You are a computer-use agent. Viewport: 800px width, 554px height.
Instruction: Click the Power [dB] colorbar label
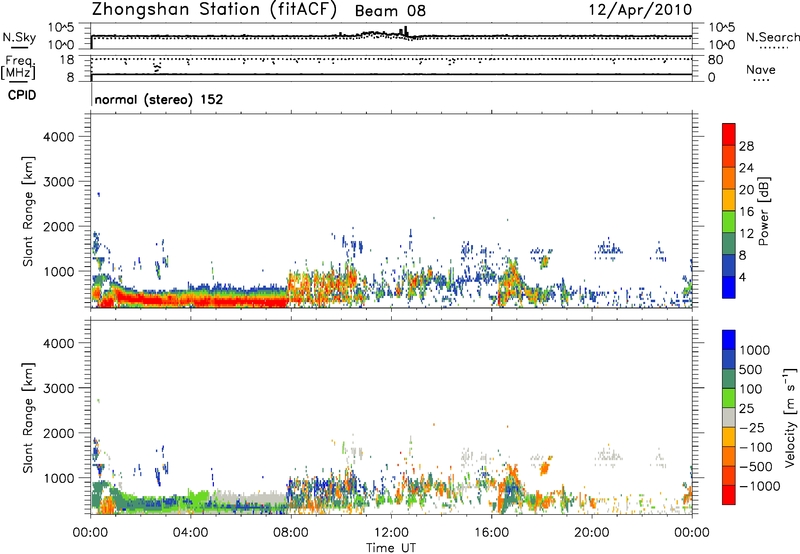[764, 211]
